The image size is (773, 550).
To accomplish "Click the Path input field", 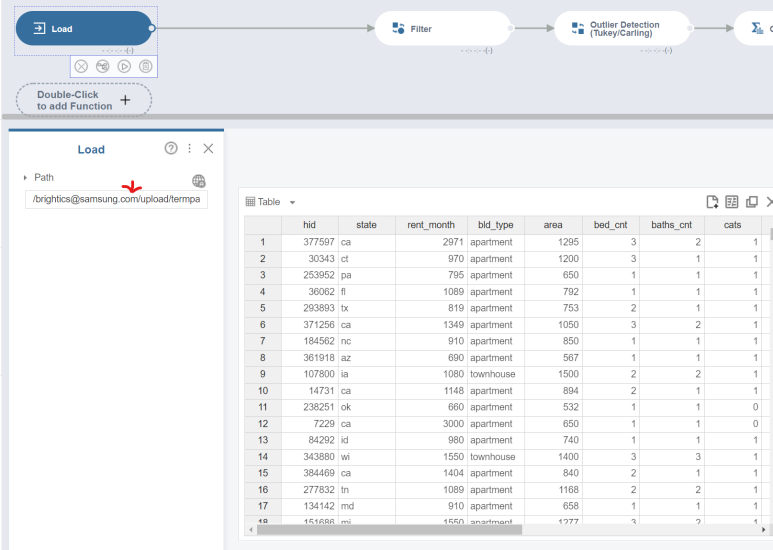I will [116, 199].
